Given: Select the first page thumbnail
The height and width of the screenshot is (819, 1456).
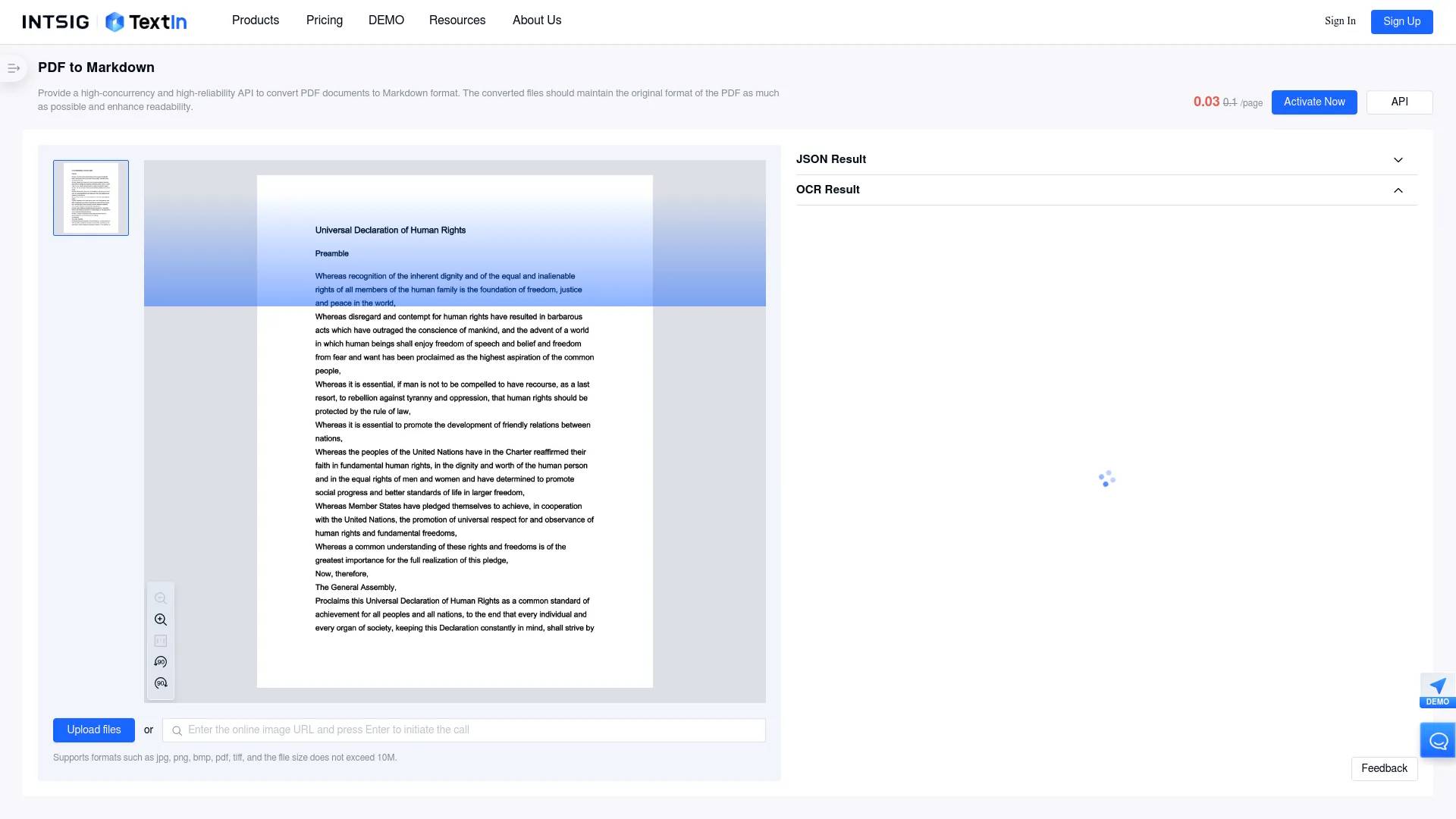Looking at the screenshot, I should coord(90,197).
